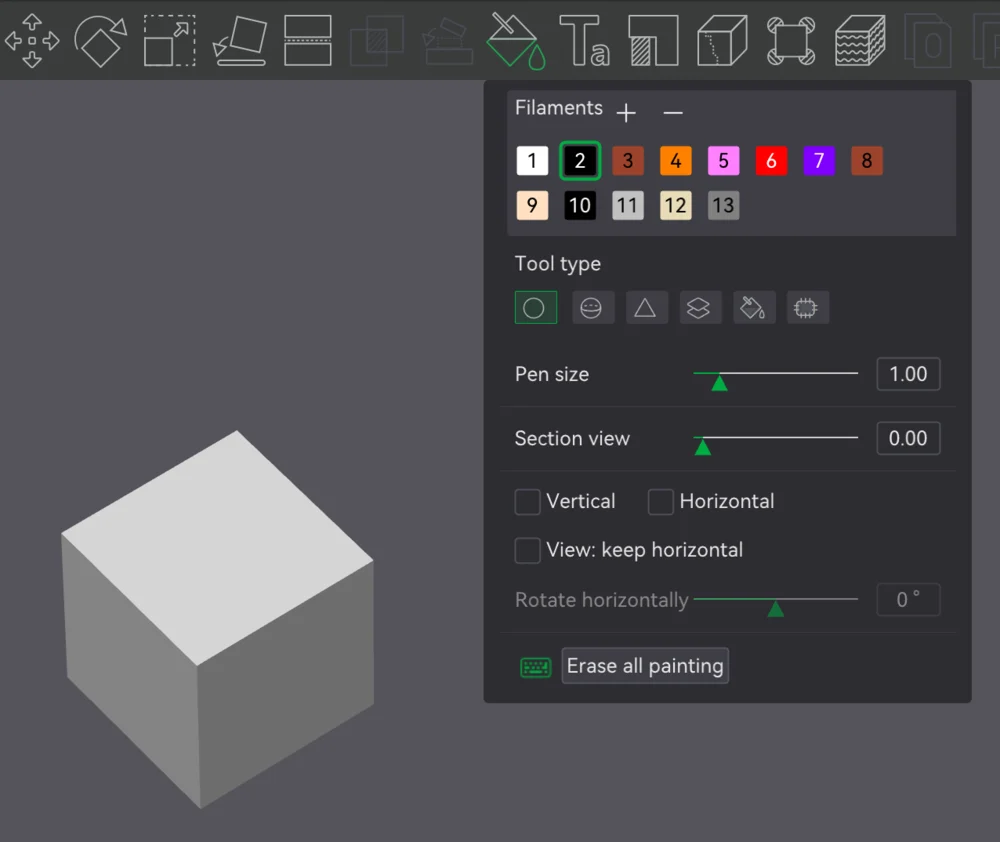Viewport: 1000px width, 842px height.
Task: Select black filament 10 swatch
Action: (x=580, y=205)
